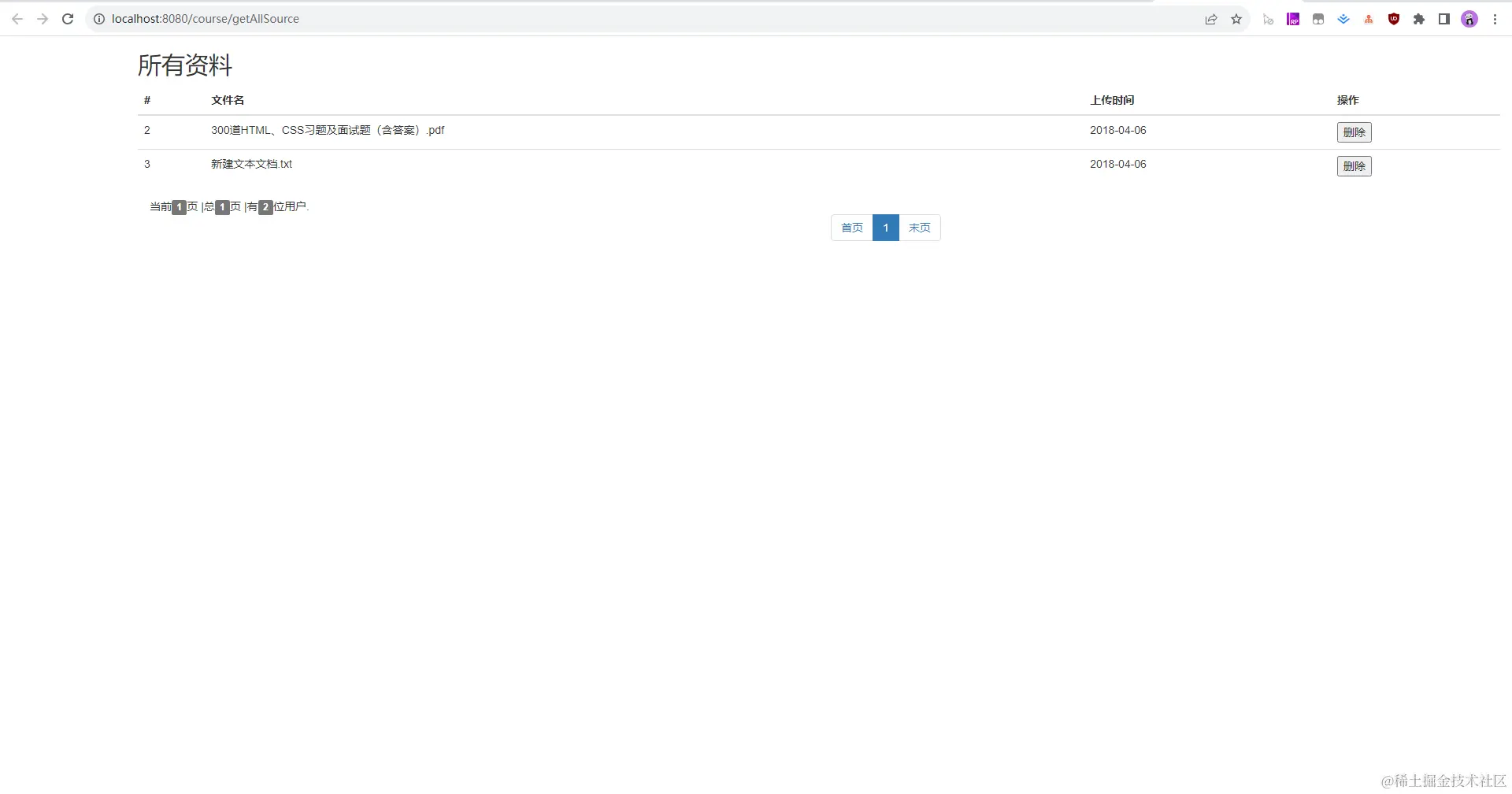Open the purple extension icon in toolbar
The height and width of the screenshot is (794, 1512).
click(x=1293, y=19)
